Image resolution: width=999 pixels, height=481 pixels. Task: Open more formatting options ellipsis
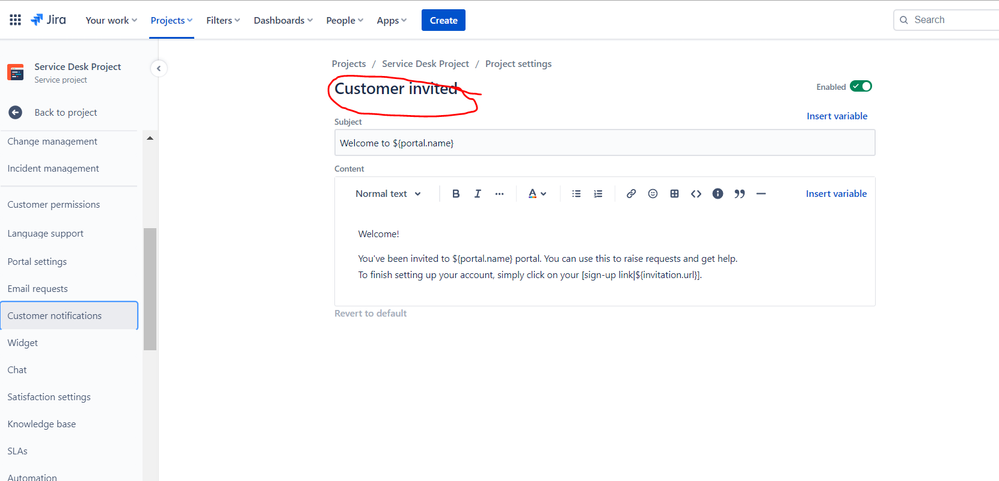(500, 194)
